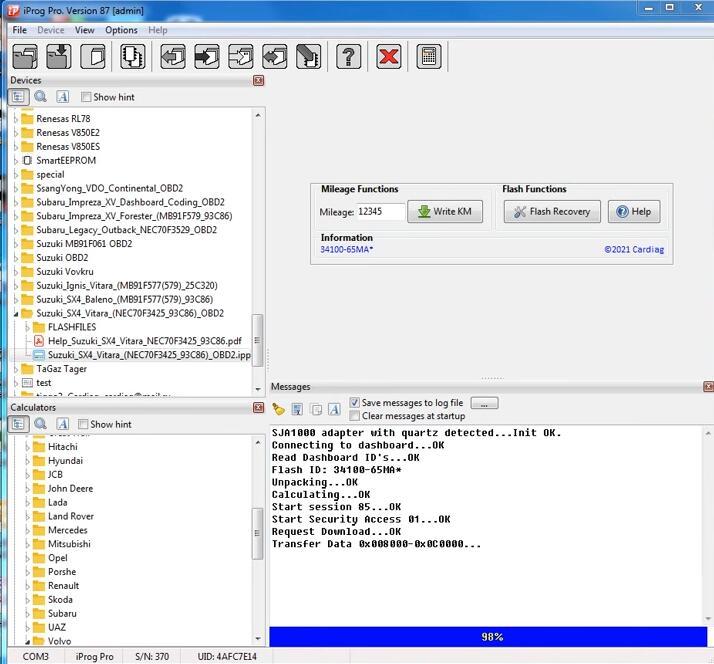Open the calculator toolbar icon
The height and width of the screenshot is (664, 714).
pos(428,57)
